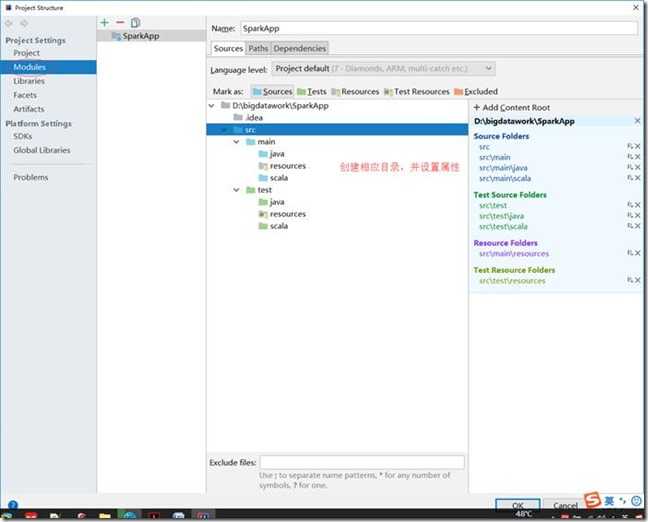The image size is (648, 522).
Task: Mark the folder as Resources
Action: (x=355, y=91)
